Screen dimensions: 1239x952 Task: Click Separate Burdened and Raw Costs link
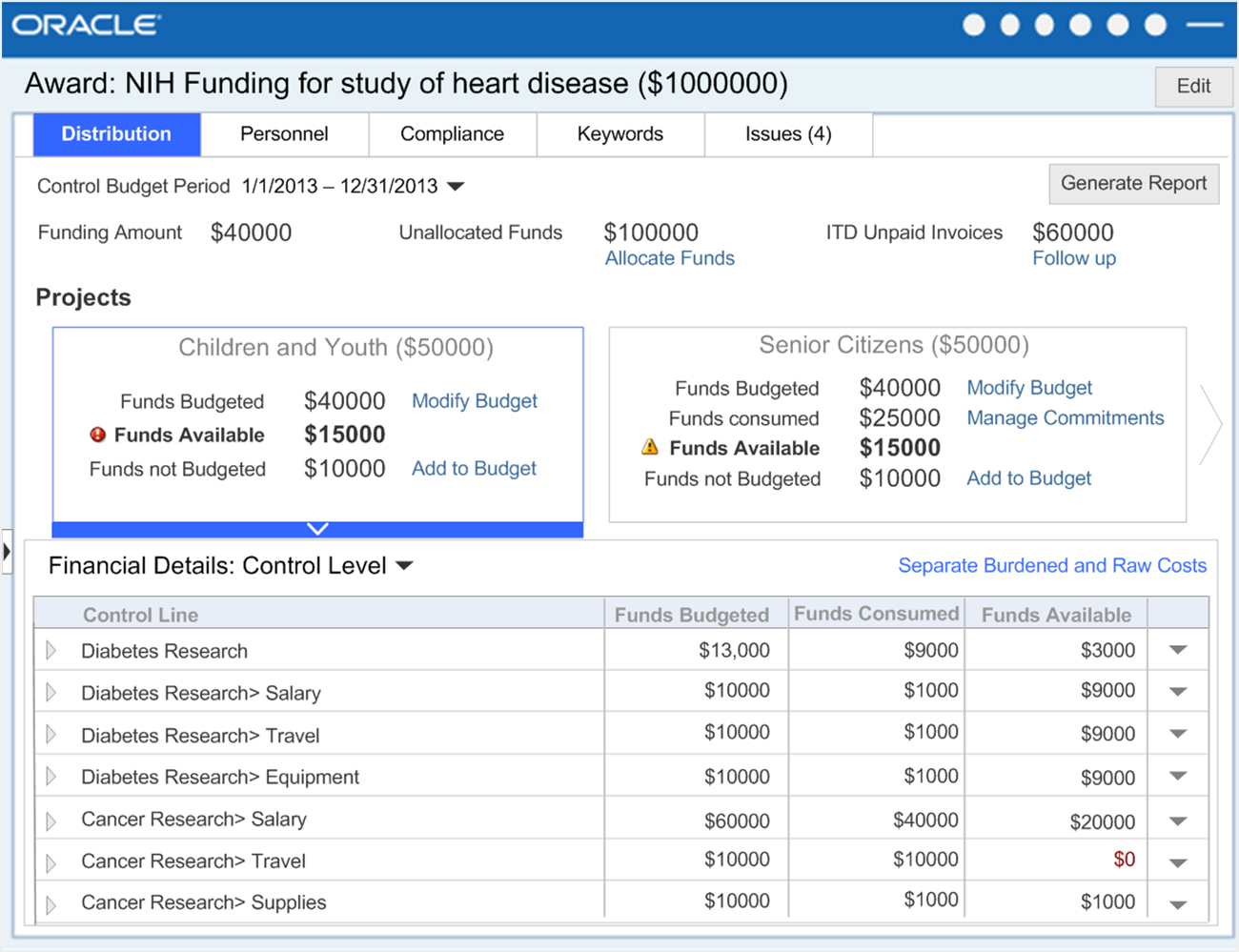pos(1052,566)
